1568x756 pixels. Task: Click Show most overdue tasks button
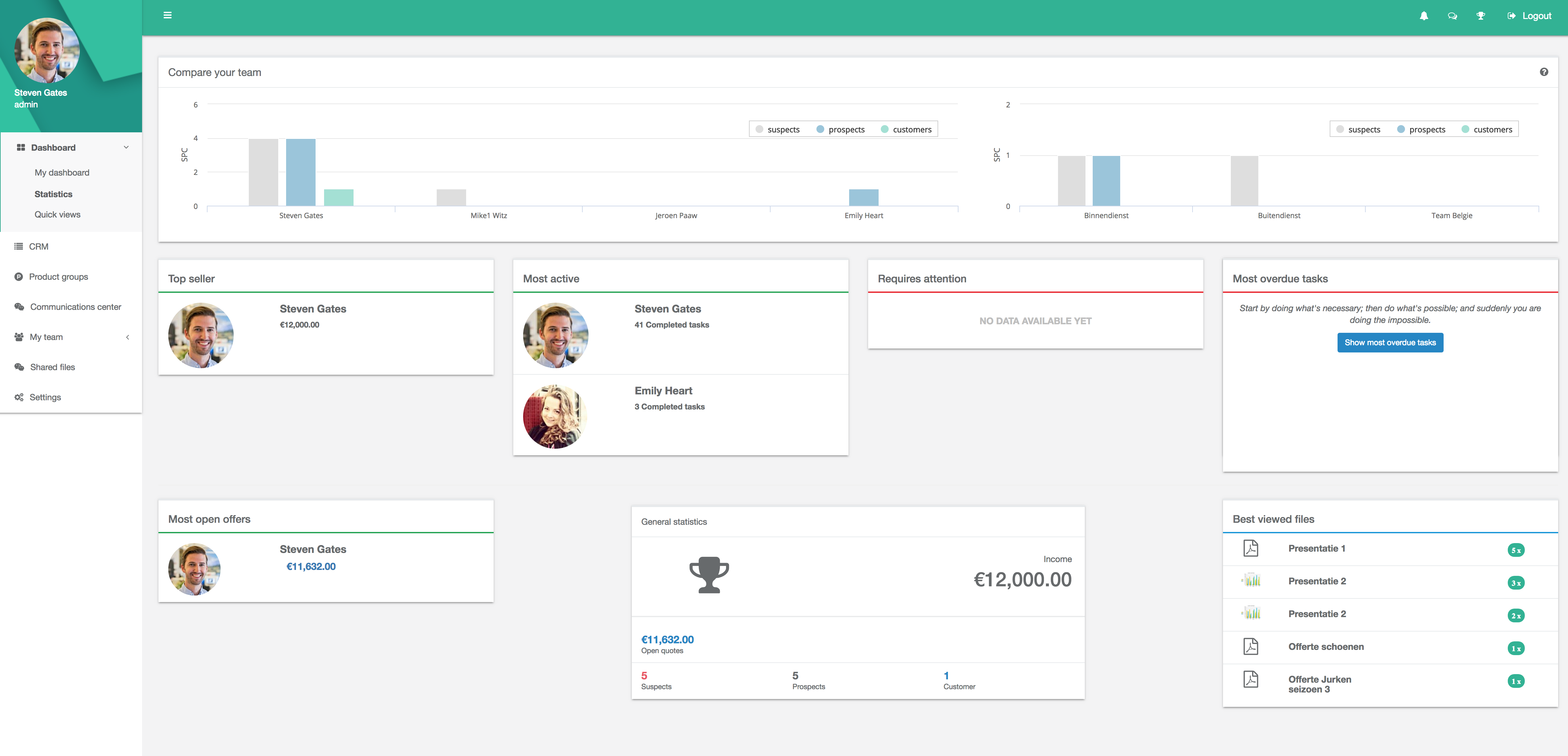click(x=1390, y=342)
